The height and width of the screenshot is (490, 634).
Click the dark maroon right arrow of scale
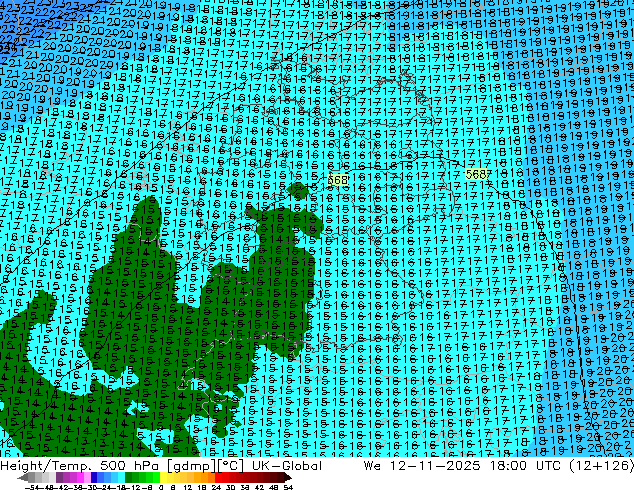pyautogui.click(x=288, y=477)
